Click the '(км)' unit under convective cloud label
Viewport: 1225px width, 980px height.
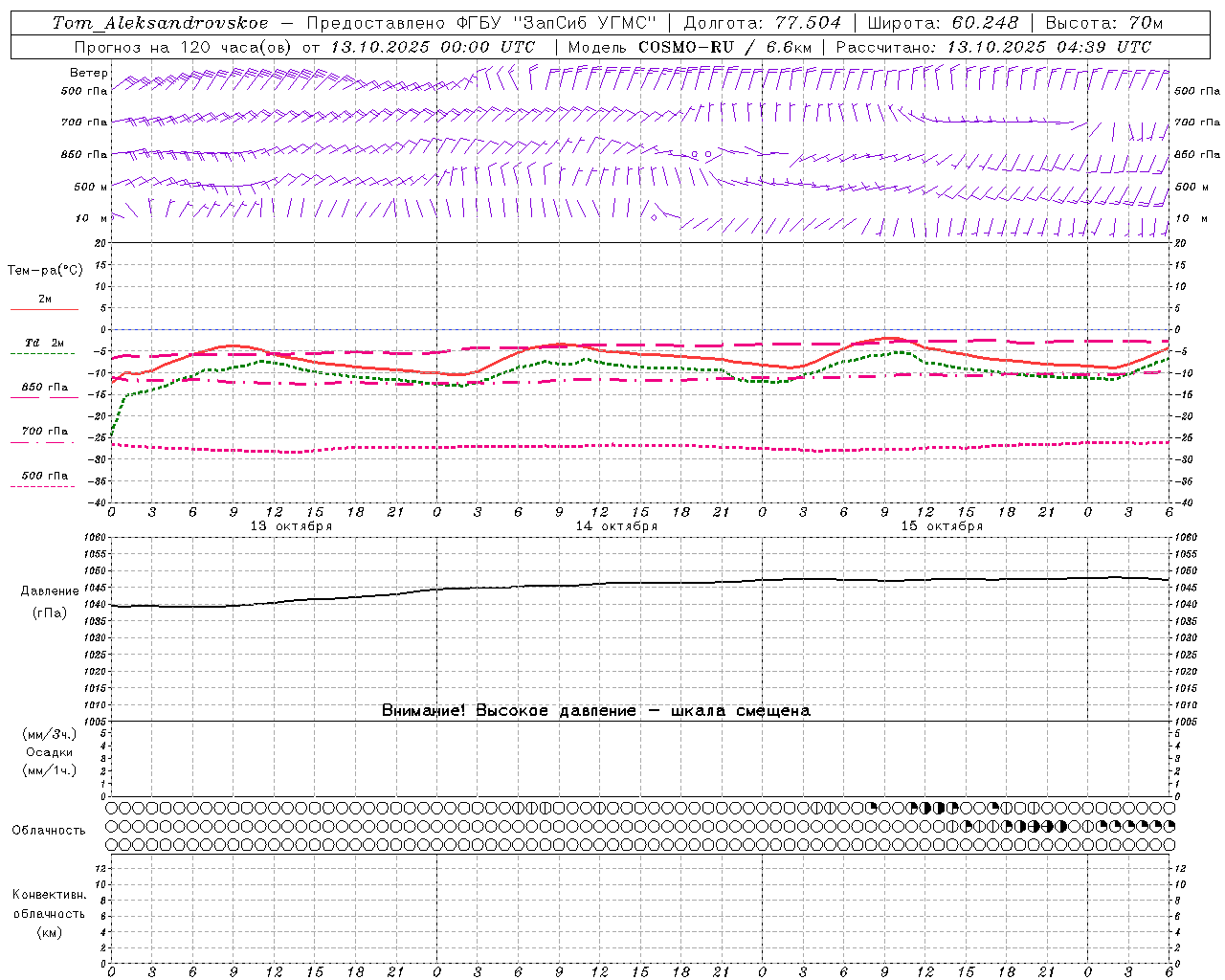pyautogui.click(x=50, y=932)
